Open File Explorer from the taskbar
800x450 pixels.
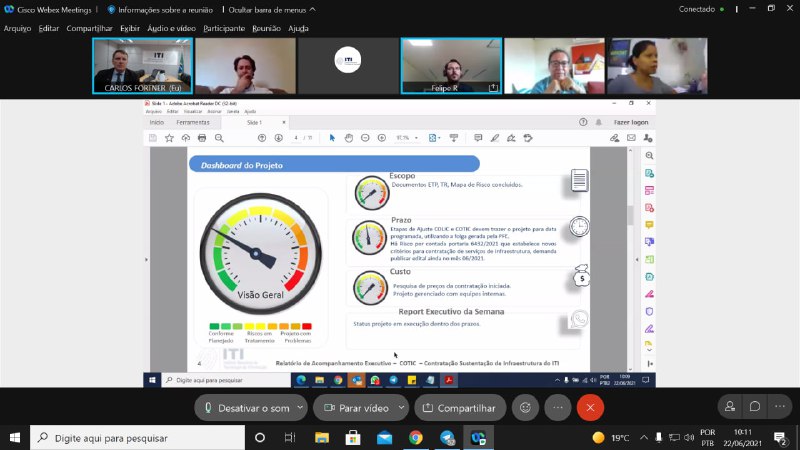click(321, 438)
